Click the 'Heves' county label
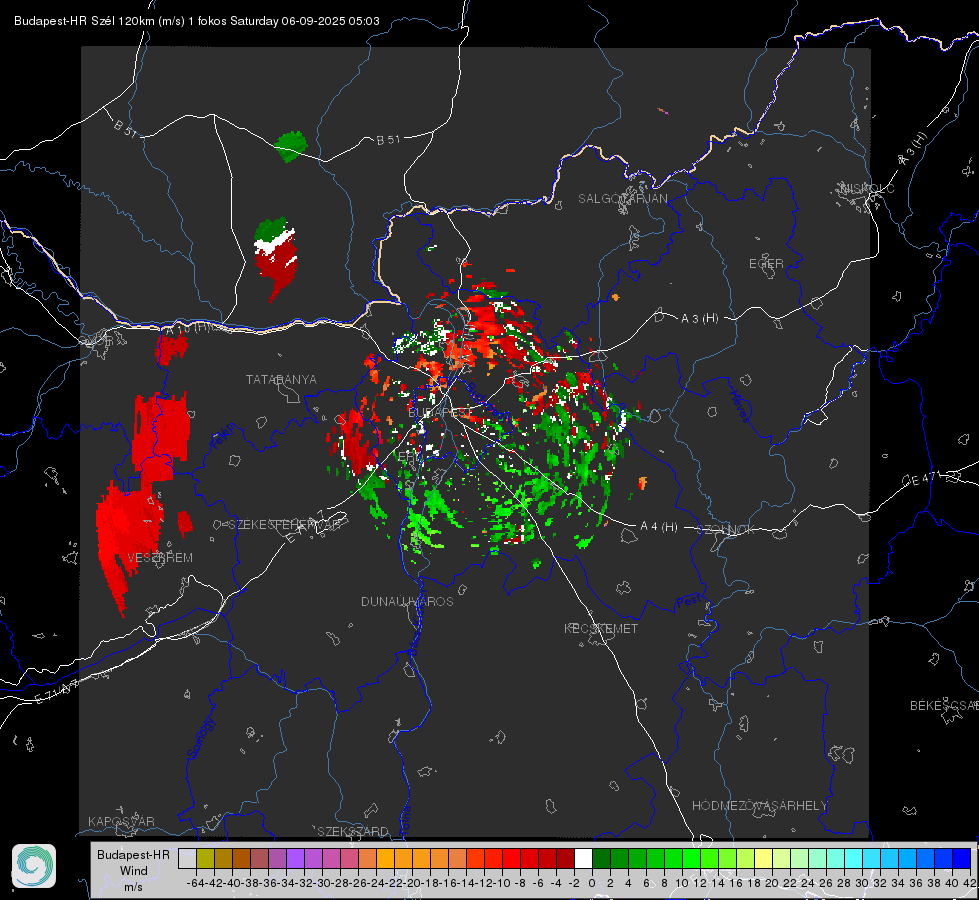 point(739,407)
